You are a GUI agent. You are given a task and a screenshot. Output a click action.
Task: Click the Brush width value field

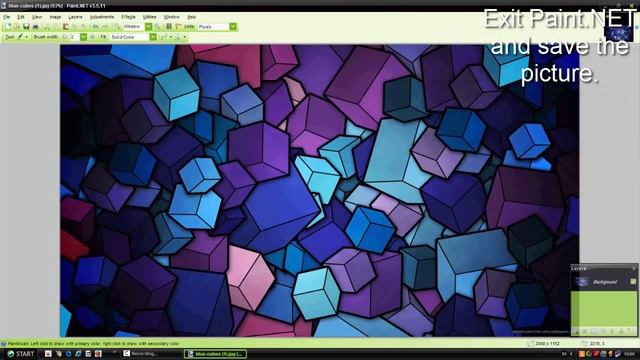(x=74, y=37)
